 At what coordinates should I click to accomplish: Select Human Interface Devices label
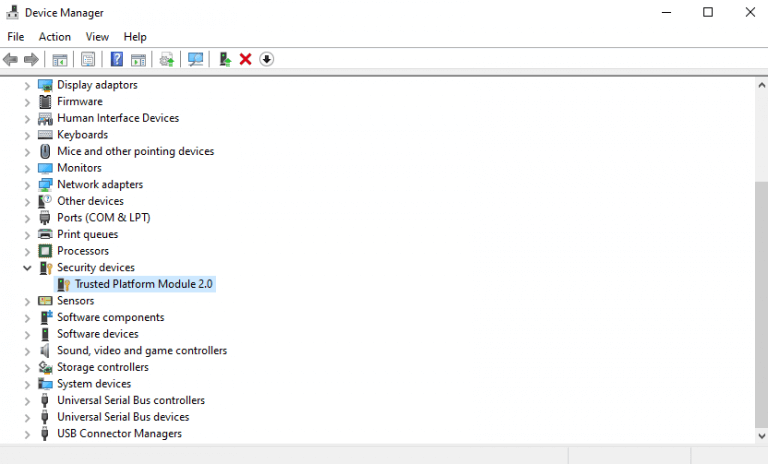tap(118, 118)
